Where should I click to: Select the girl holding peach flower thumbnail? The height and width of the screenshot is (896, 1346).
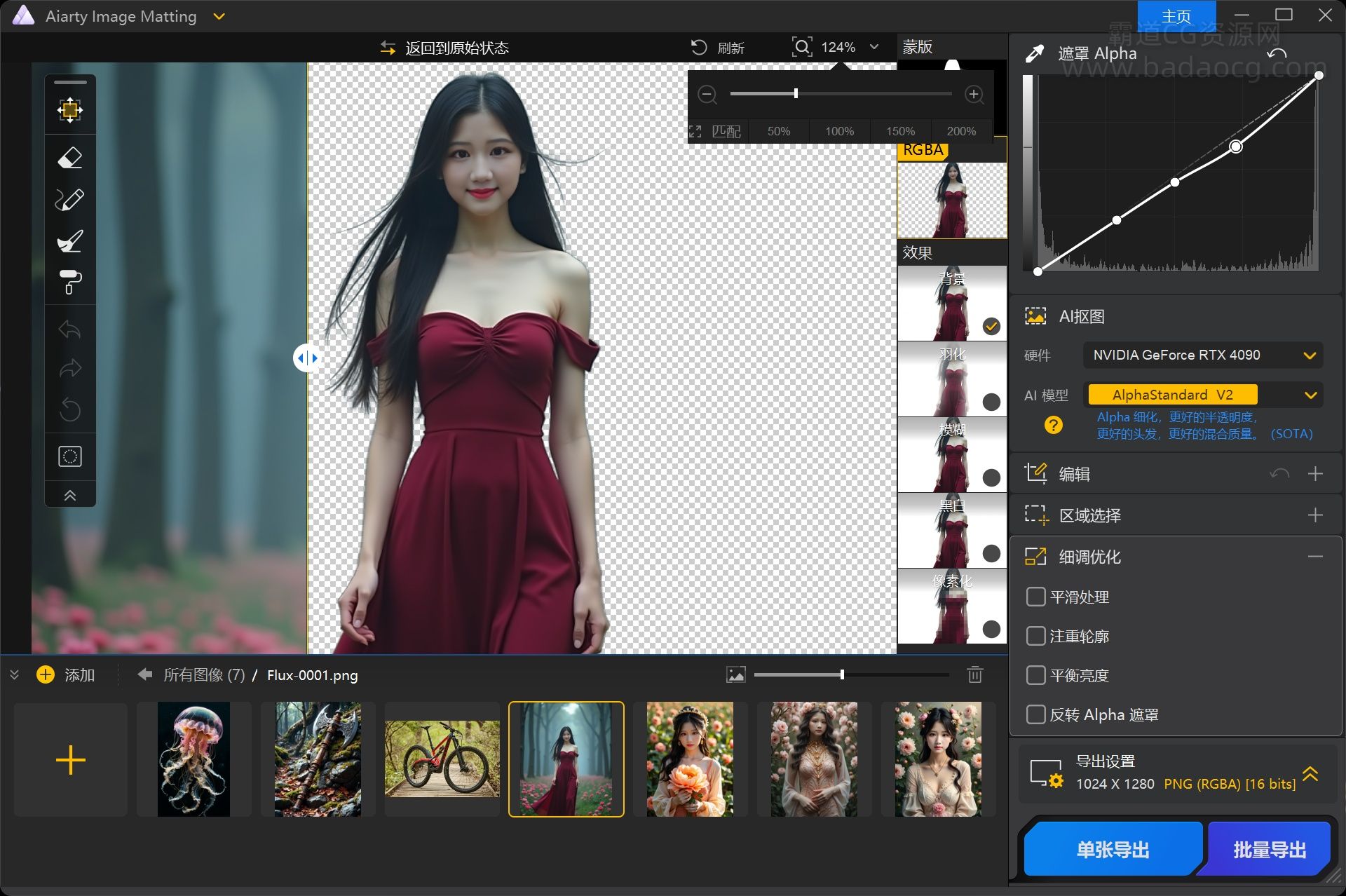tap(690, 760)
